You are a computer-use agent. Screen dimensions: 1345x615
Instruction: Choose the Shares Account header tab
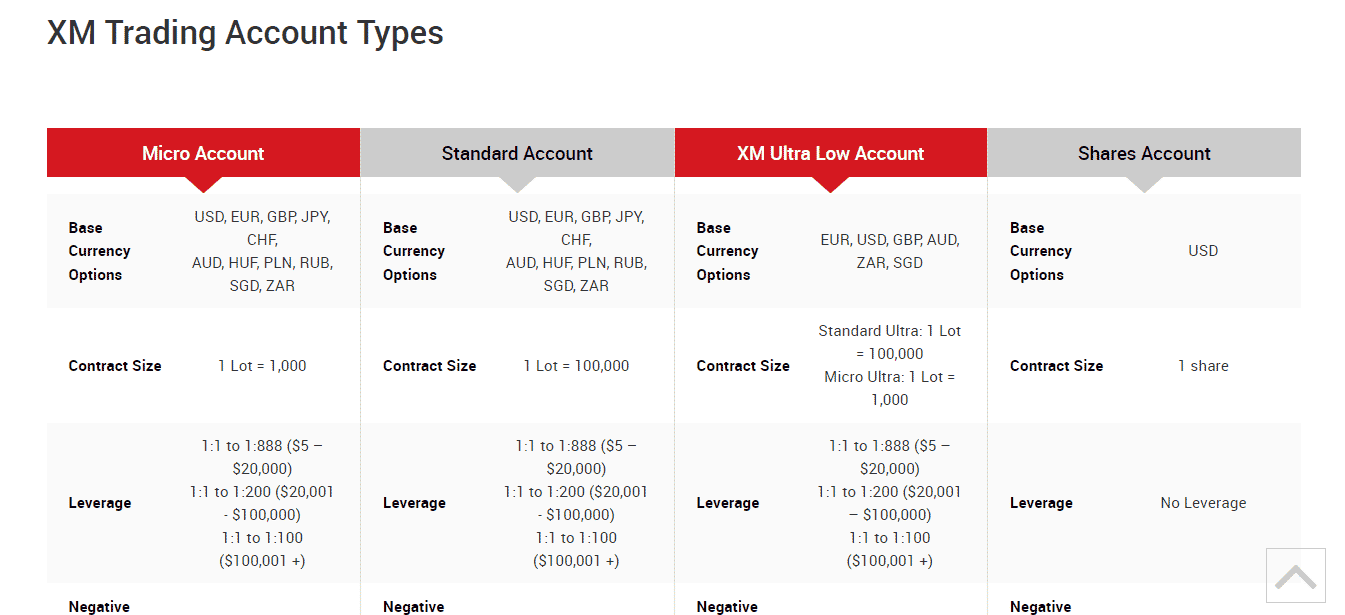click(1144, 153)
